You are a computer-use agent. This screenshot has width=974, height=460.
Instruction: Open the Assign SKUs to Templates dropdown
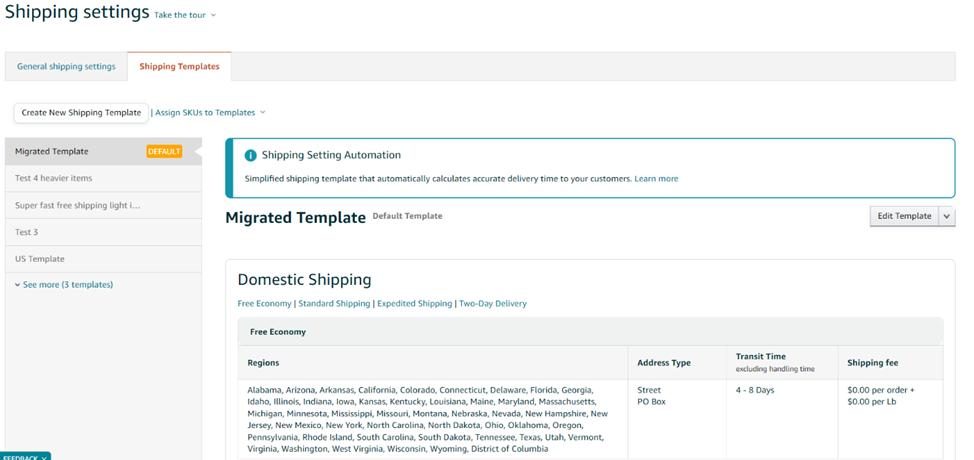(210, 113)
